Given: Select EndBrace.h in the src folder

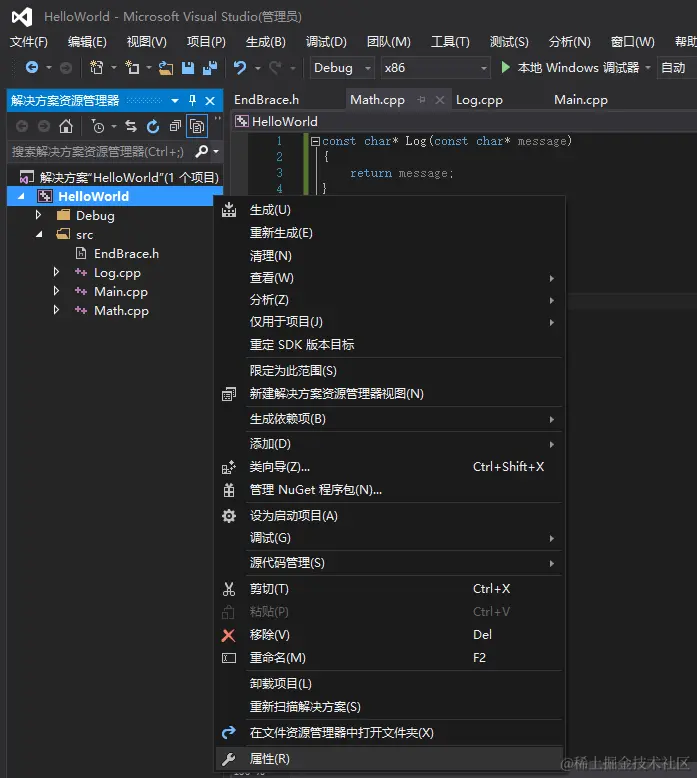Looking at the screenshot, I should click(126, 254).
